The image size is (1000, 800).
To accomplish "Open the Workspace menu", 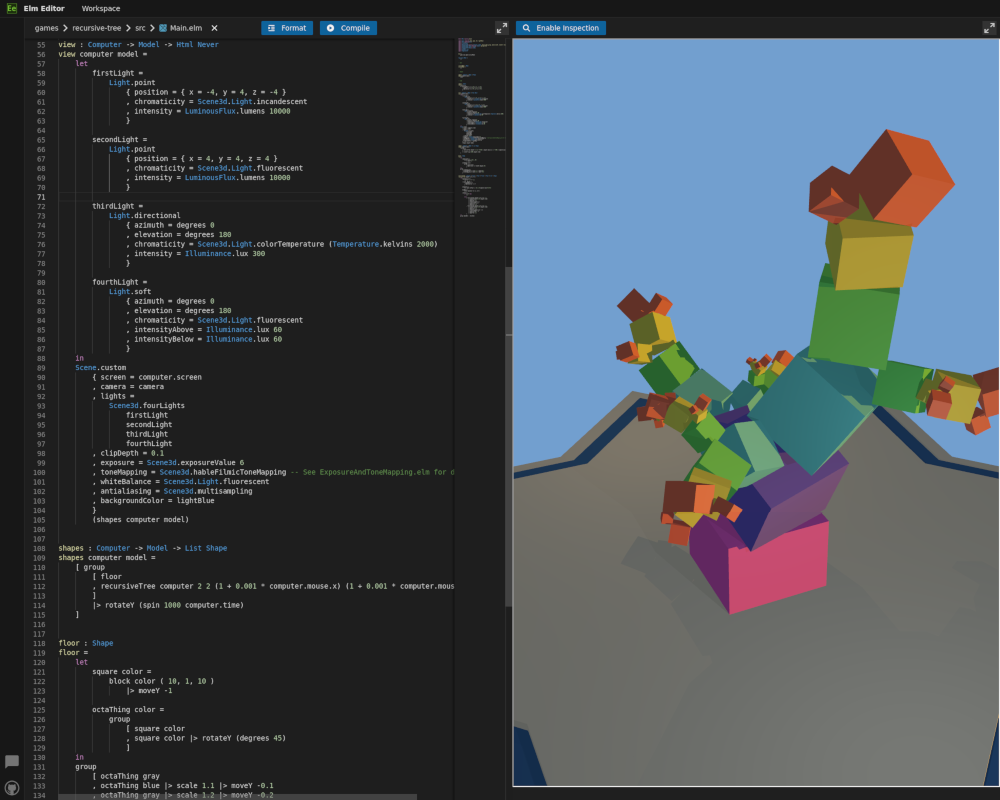I will tap(100, 8).
